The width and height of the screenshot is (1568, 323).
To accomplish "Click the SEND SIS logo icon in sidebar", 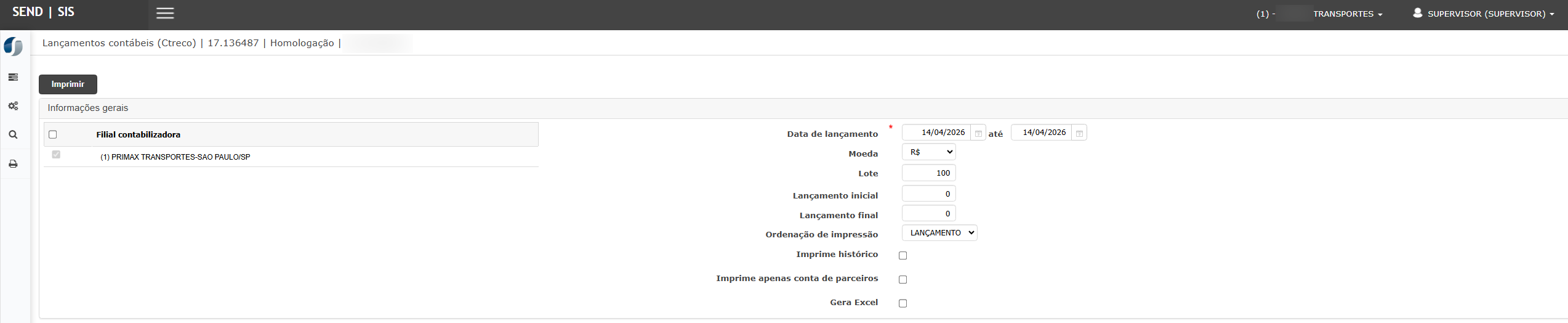I will pyautogui.click(x=13, y=47).
